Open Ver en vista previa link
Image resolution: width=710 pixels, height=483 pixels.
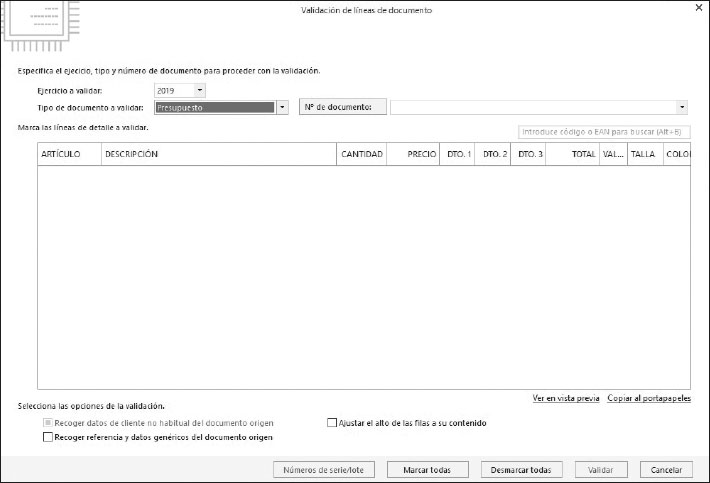(566, 398)
